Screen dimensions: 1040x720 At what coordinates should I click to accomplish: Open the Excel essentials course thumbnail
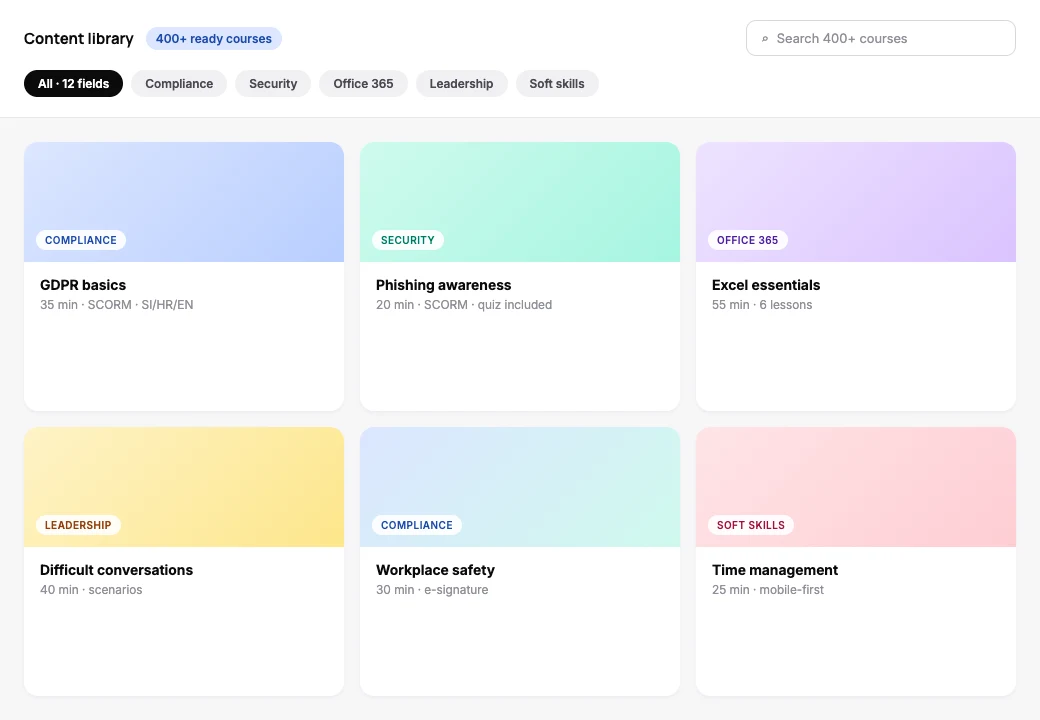point(856,202)
